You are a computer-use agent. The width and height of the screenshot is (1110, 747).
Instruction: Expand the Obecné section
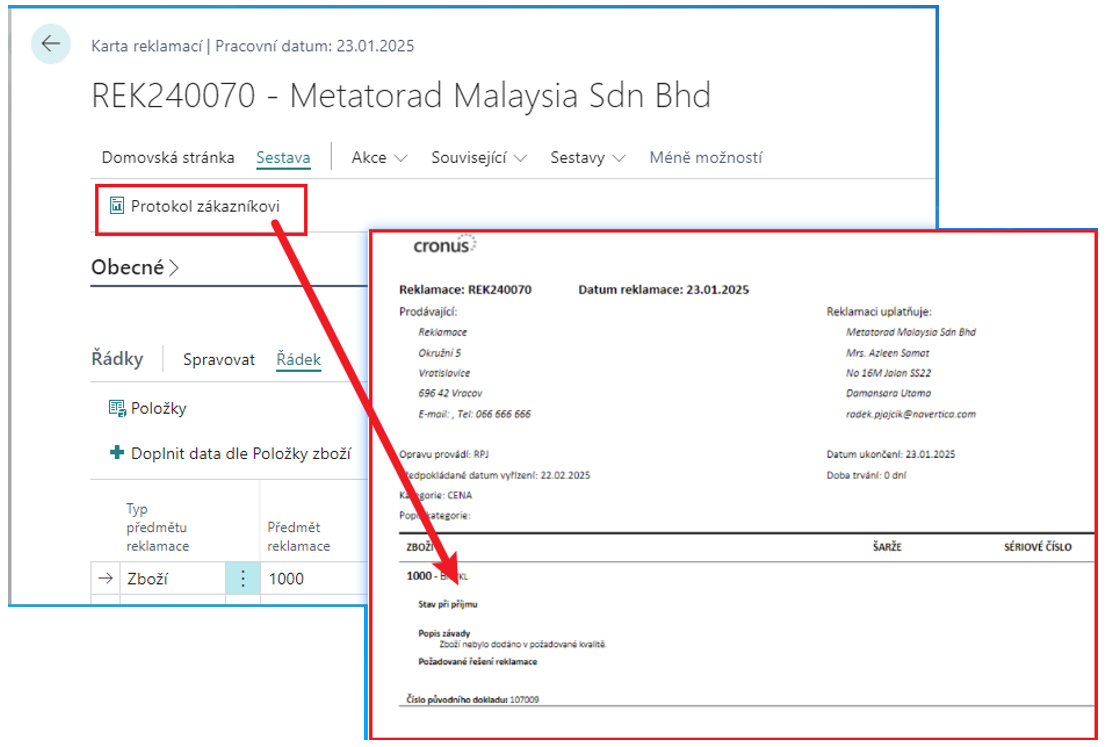(135, 267)
